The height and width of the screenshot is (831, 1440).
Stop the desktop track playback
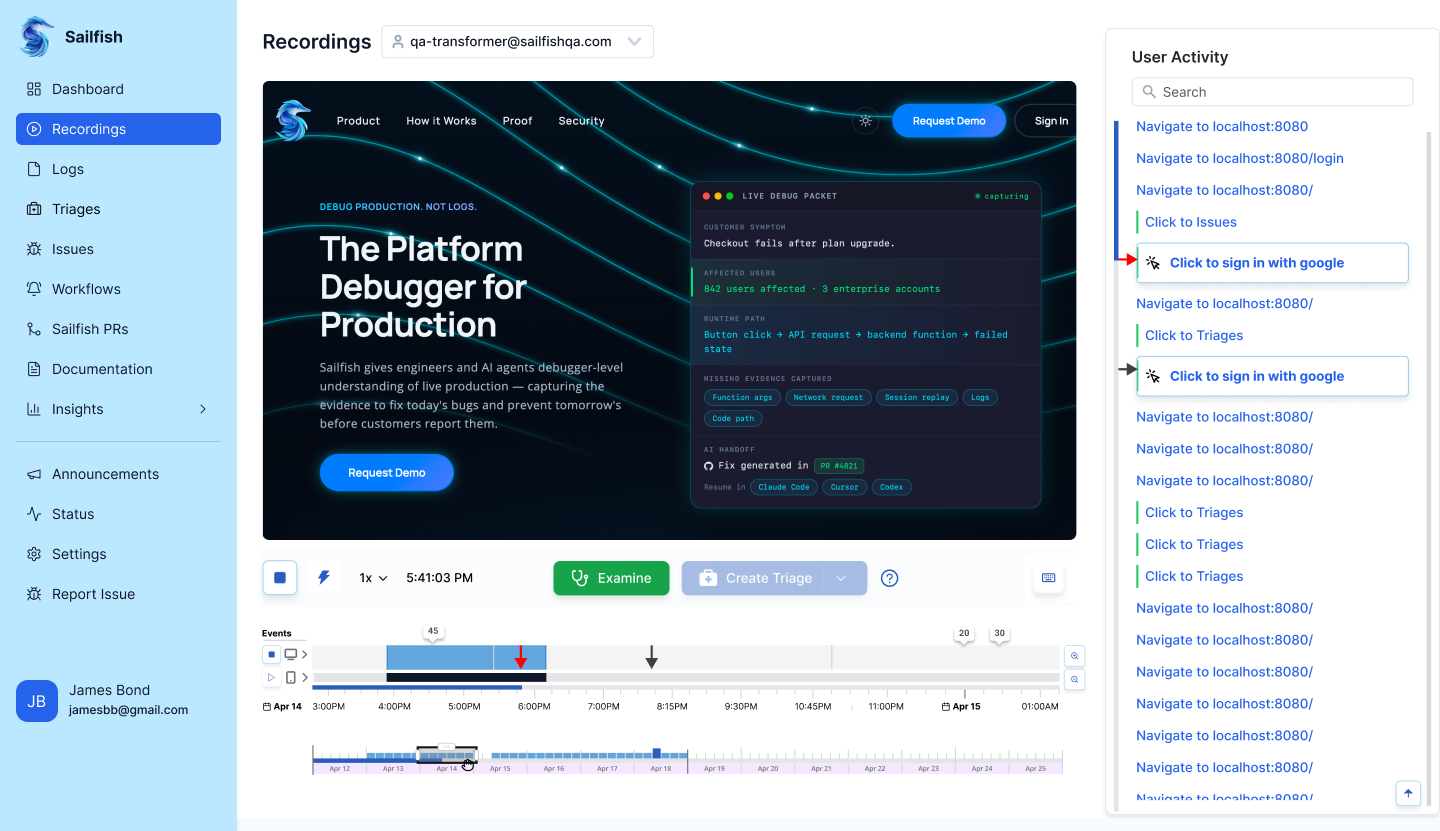[x=271, y=655]
